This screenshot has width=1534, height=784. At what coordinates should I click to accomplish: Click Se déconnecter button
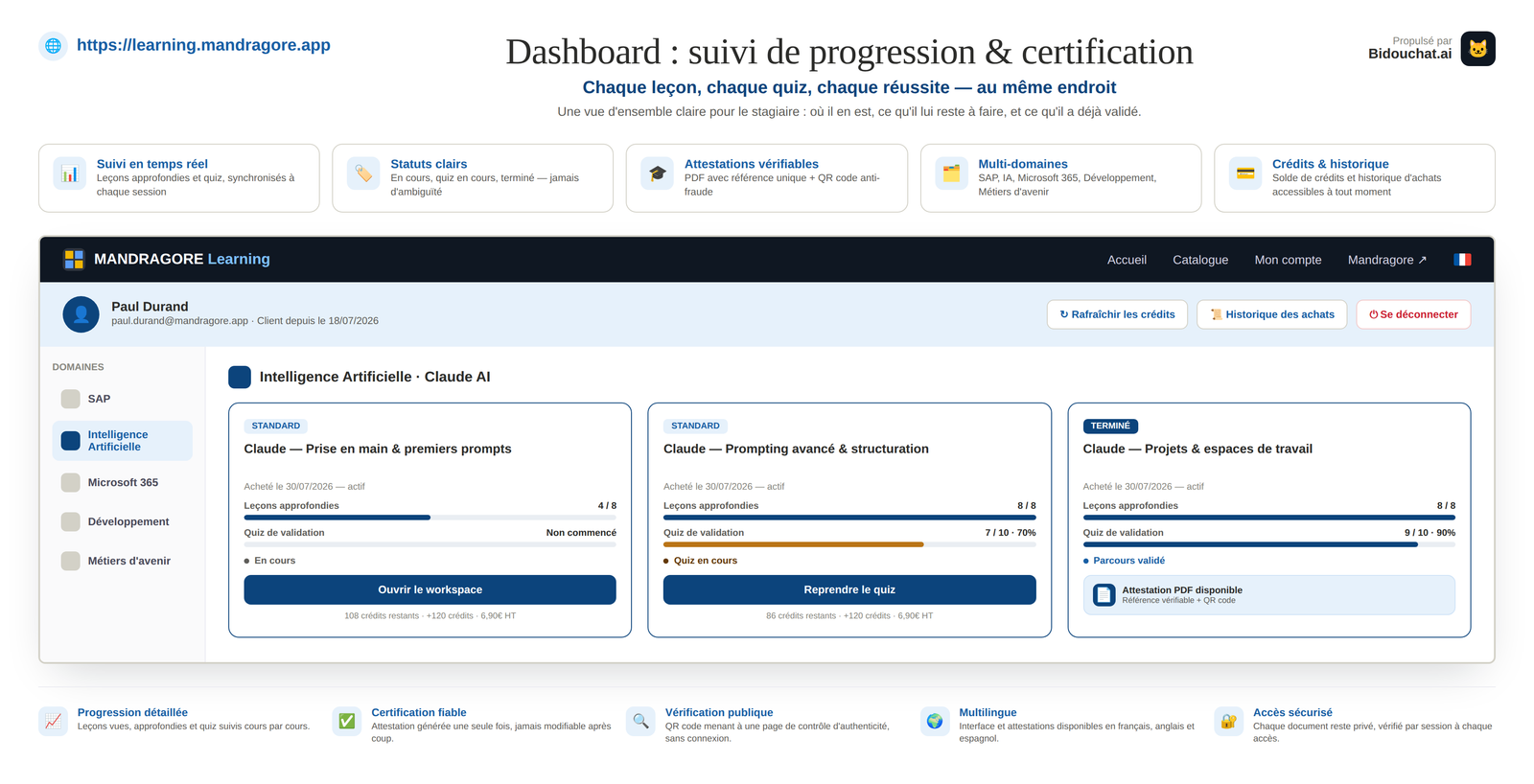coord(1413,314)
